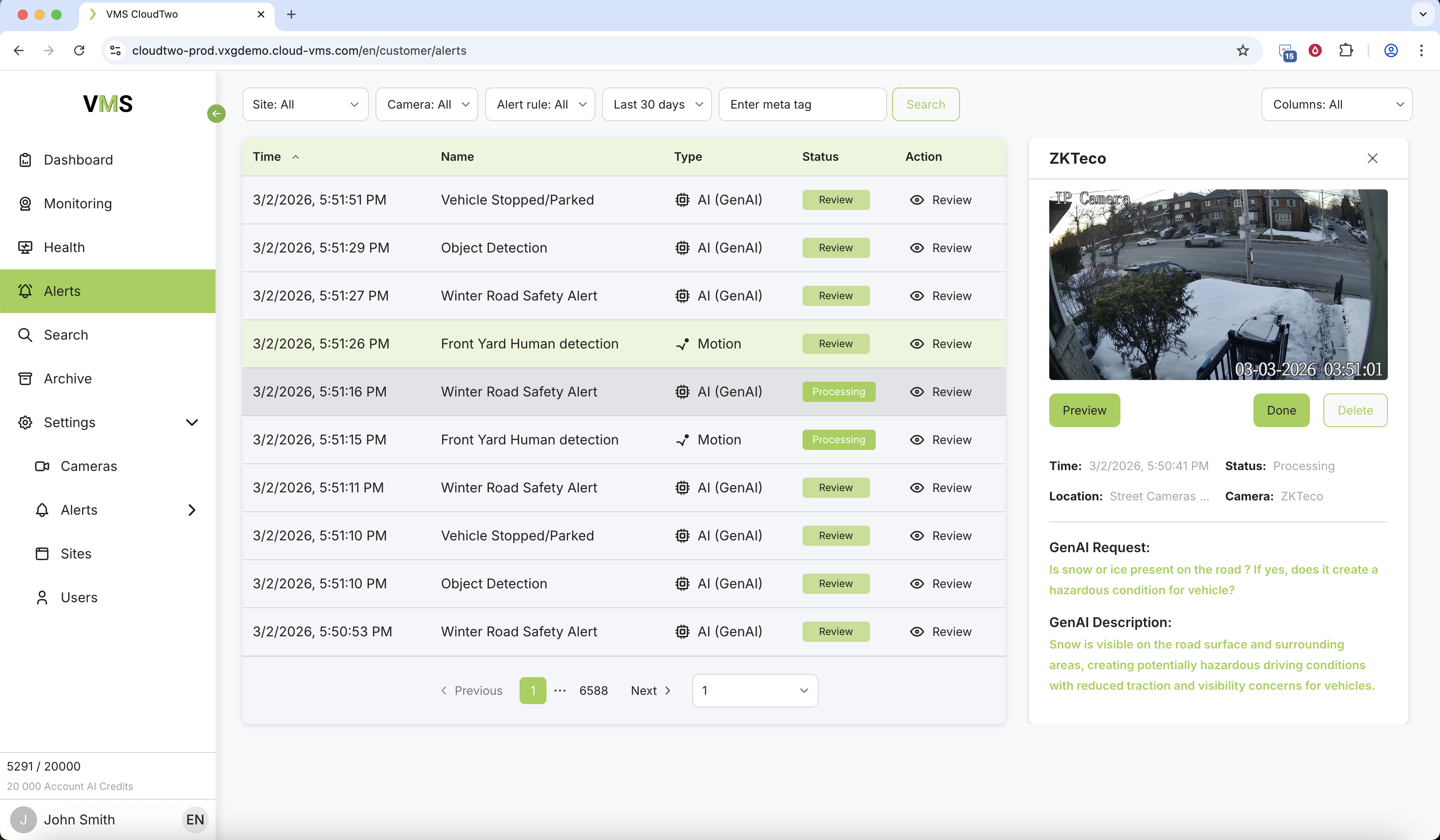This screenshot has width=1440, height=840.
Task: Focus the Enter meta tag field
Action: pos(802,104)
